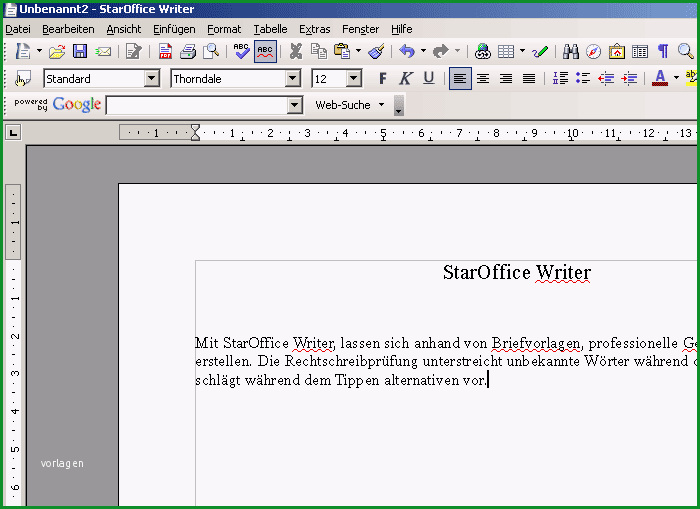
Task: Send document as e-mail icon
Action: 103,52
